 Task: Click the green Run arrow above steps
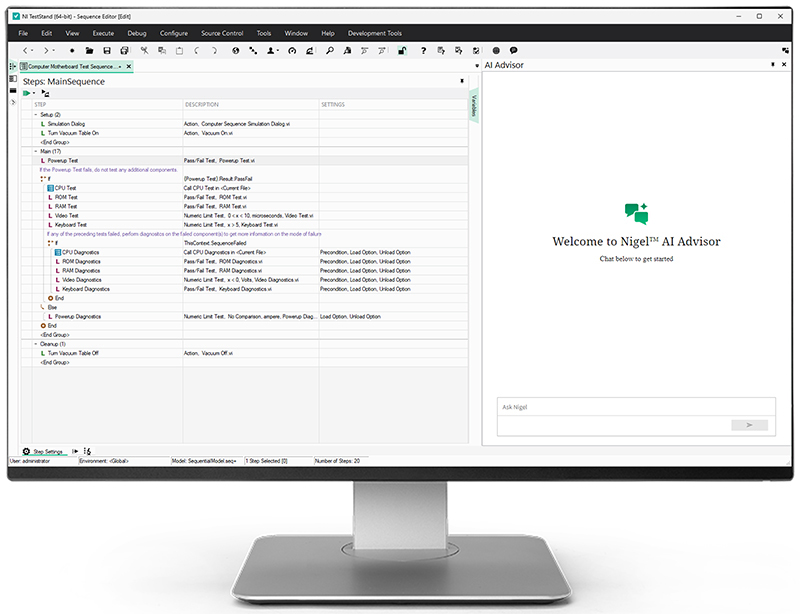click(x=27, y=93)
